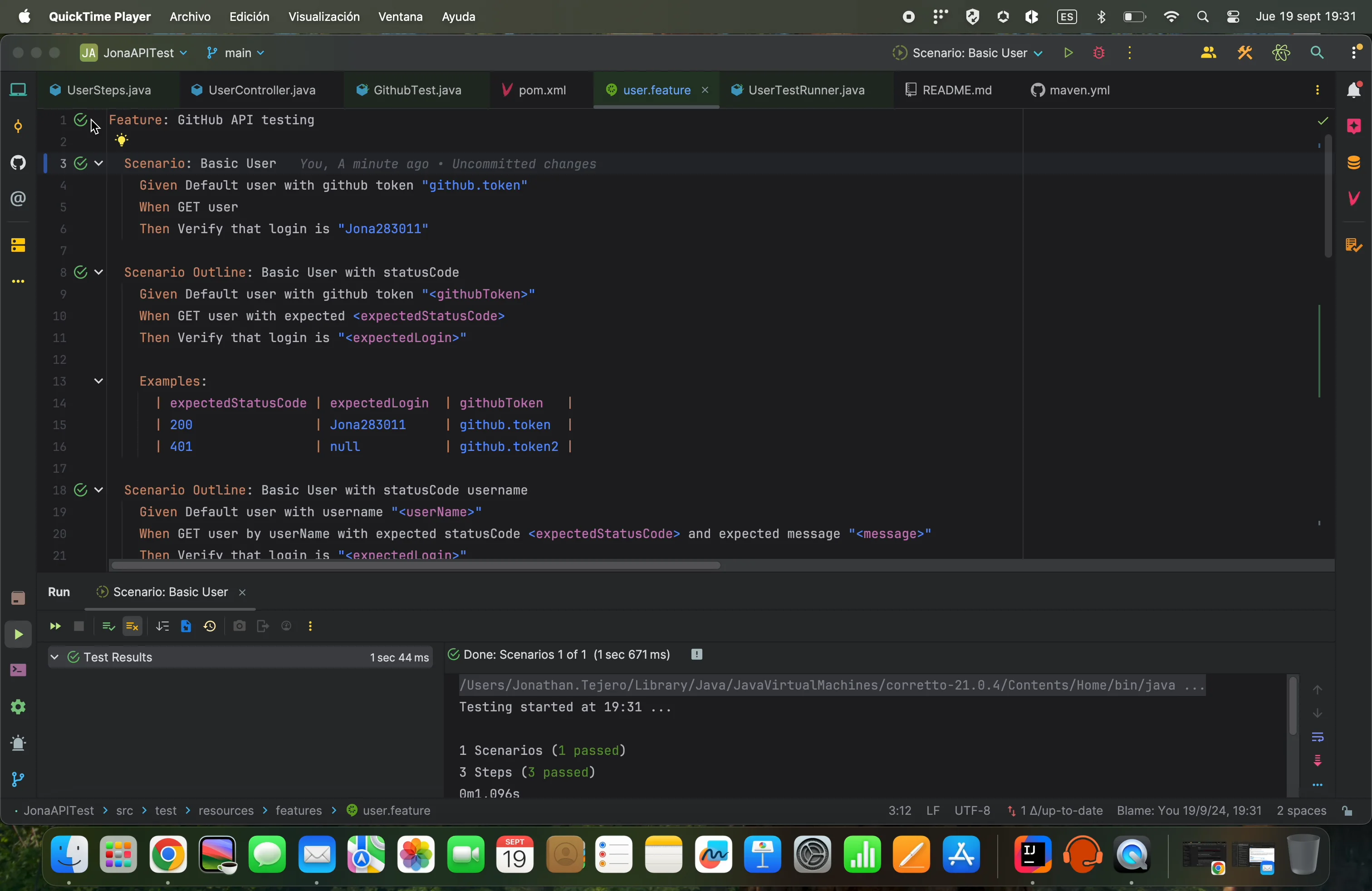The height and width of the screenshot is (891, 1372).
Task: Open the Archivo menu
Action: [x=190, y=17]
